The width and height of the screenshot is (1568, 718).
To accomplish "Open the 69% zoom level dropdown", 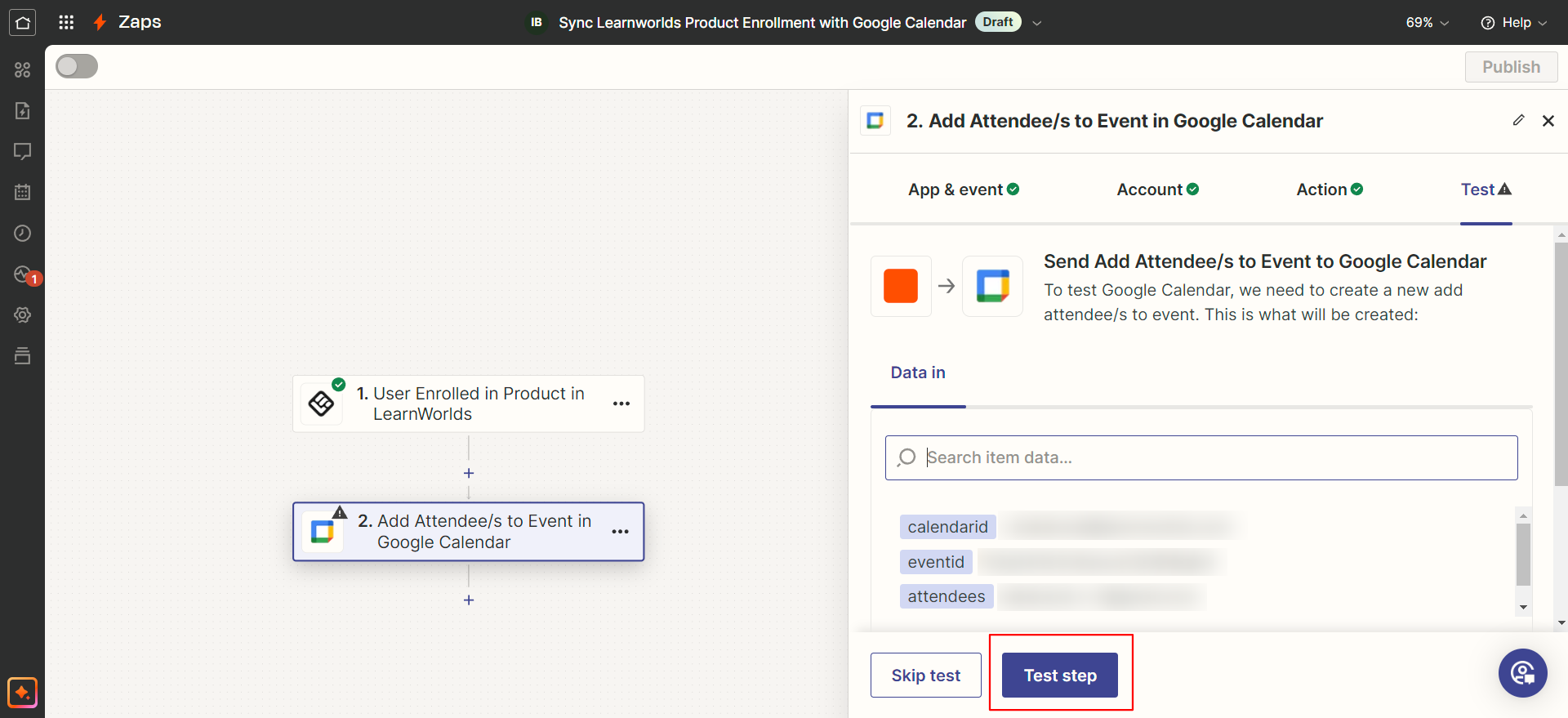I will point(1427,22).
